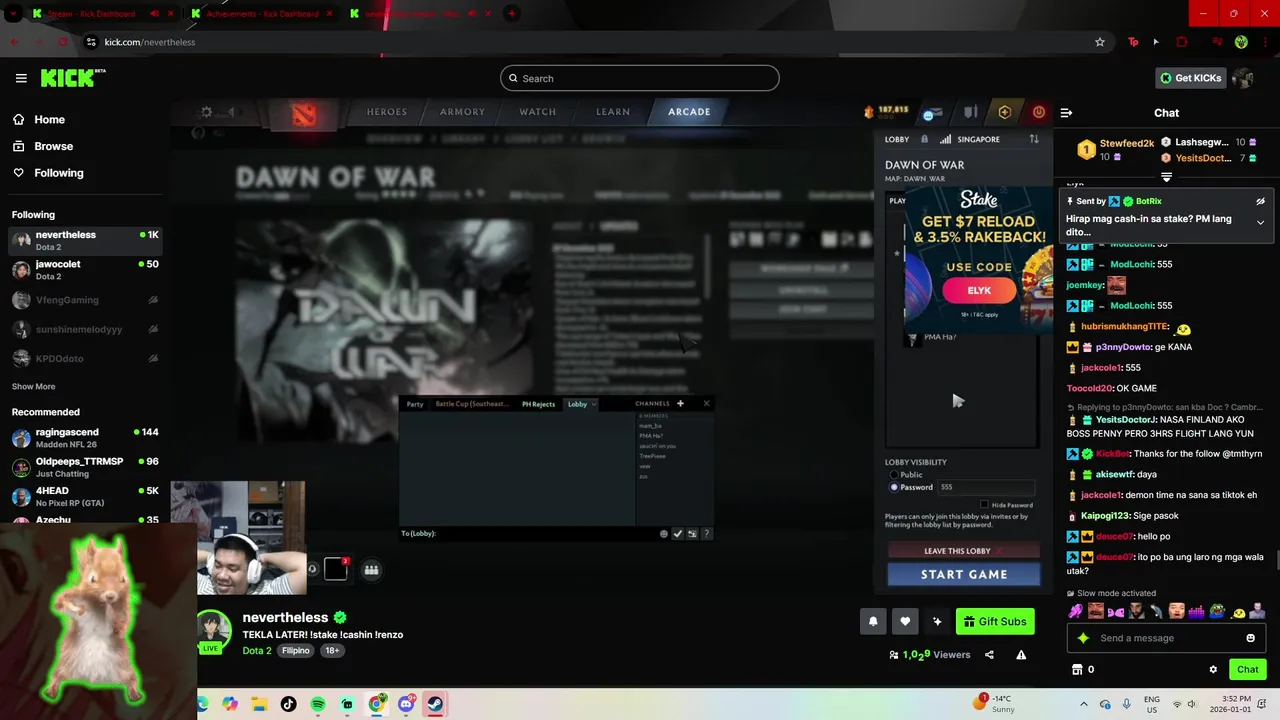Click the lobby swap arrows icon

tap(1034, 139)
